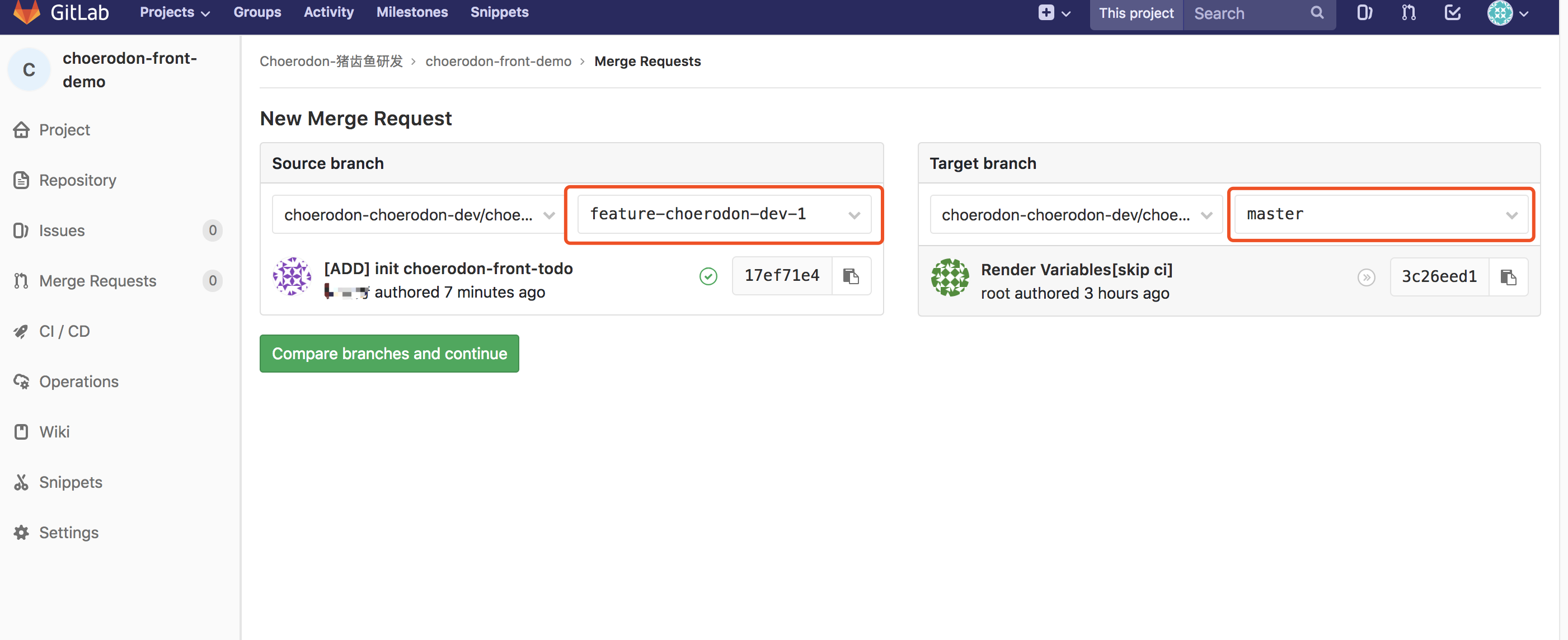The width and height of the screenshot is (1568, 640).
Task: Click the purple author avatar of source commit
Action: (x=292, y=276)
